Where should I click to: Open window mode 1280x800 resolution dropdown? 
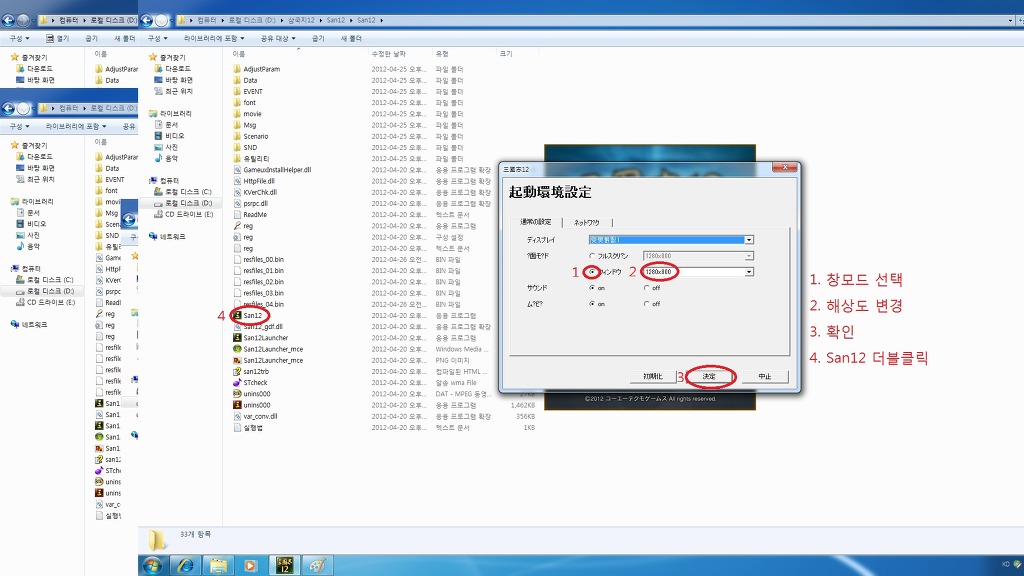[749, 272]
